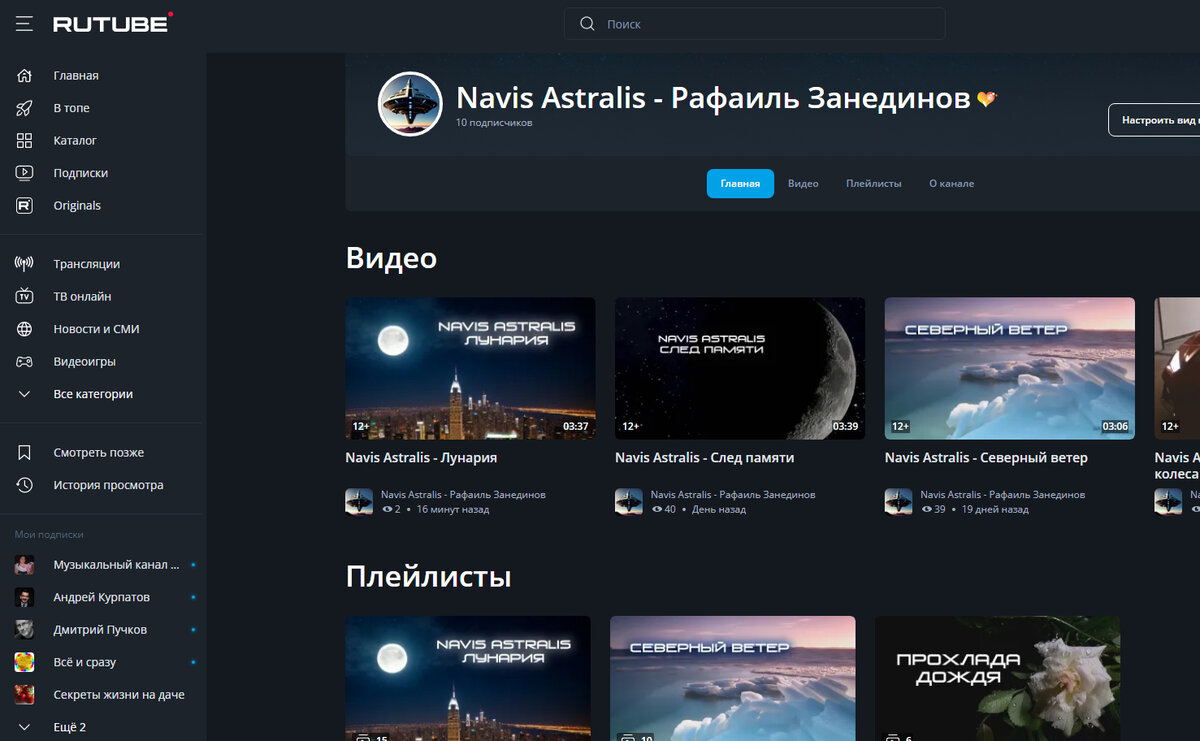The width and height of the screenshot is (1200, 741).
Task: Play the Северный ветер video thumbnail
Action: tap(1010, 368)
